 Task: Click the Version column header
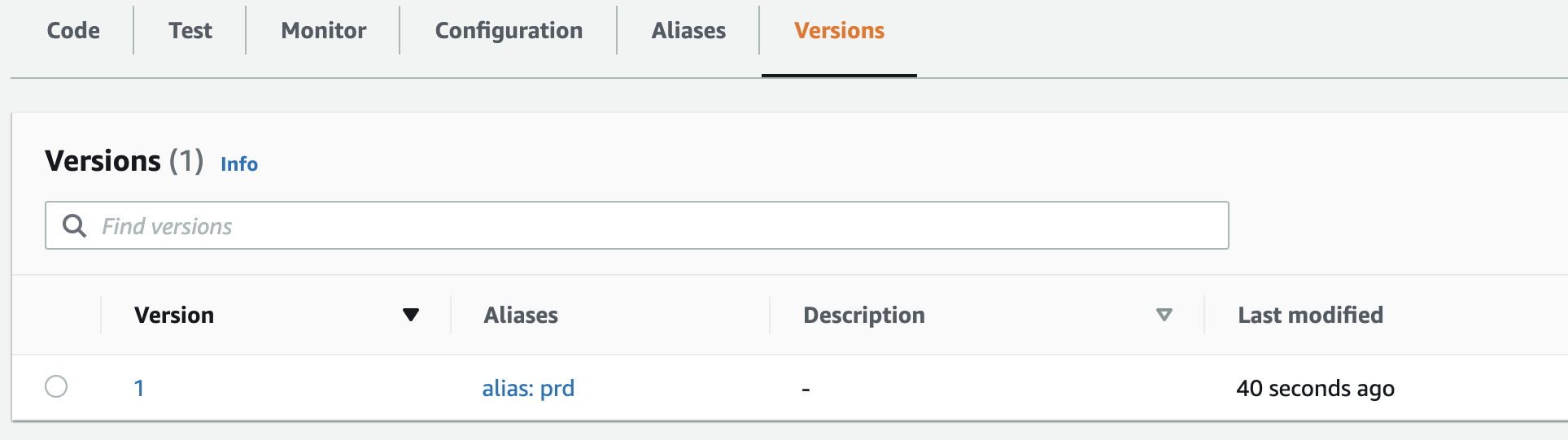tap(174, 315)
